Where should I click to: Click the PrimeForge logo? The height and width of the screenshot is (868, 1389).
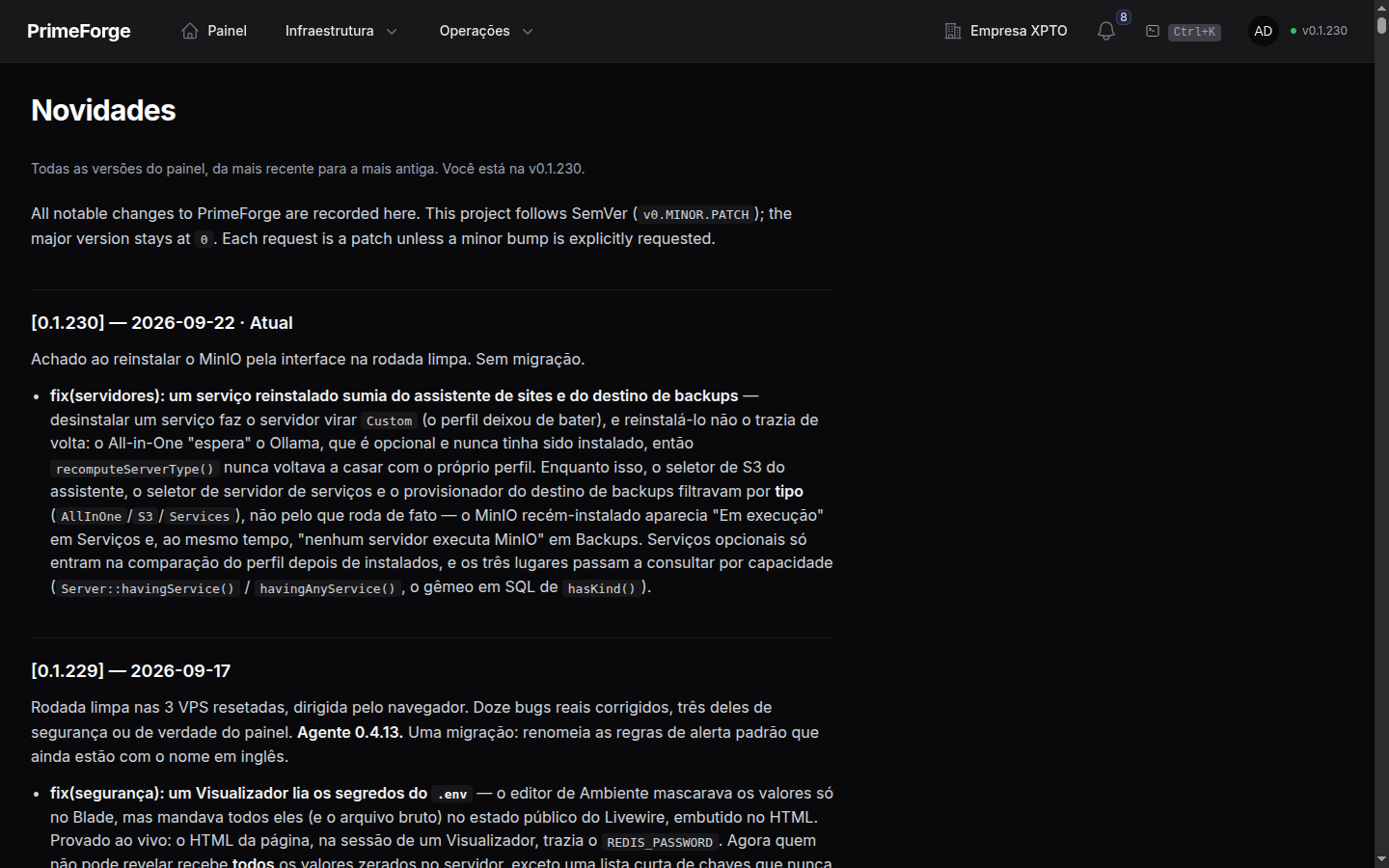click(79, 31)
